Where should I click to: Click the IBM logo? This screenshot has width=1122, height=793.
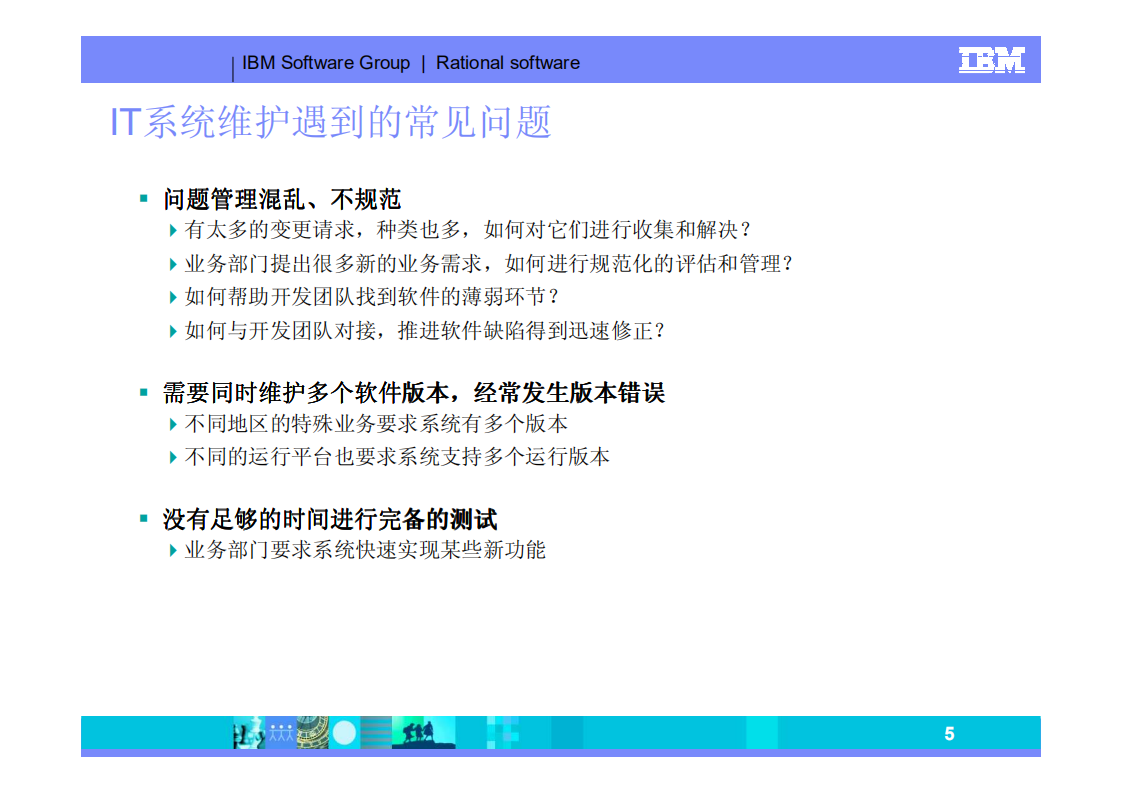pyautogui.click(x=993, y=60)
